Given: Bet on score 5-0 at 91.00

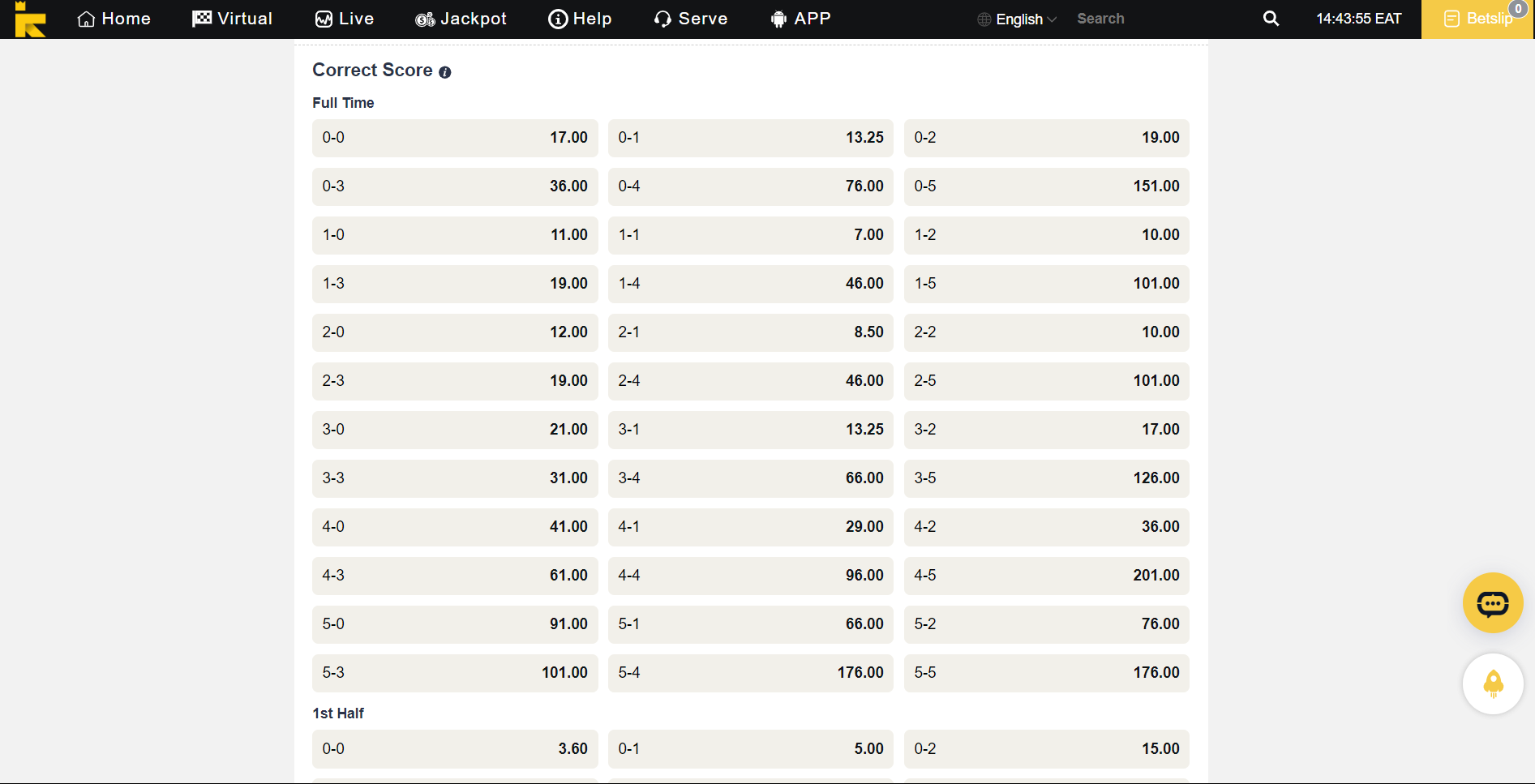Looking at the screenshot, I should click(x=455, y=624).
